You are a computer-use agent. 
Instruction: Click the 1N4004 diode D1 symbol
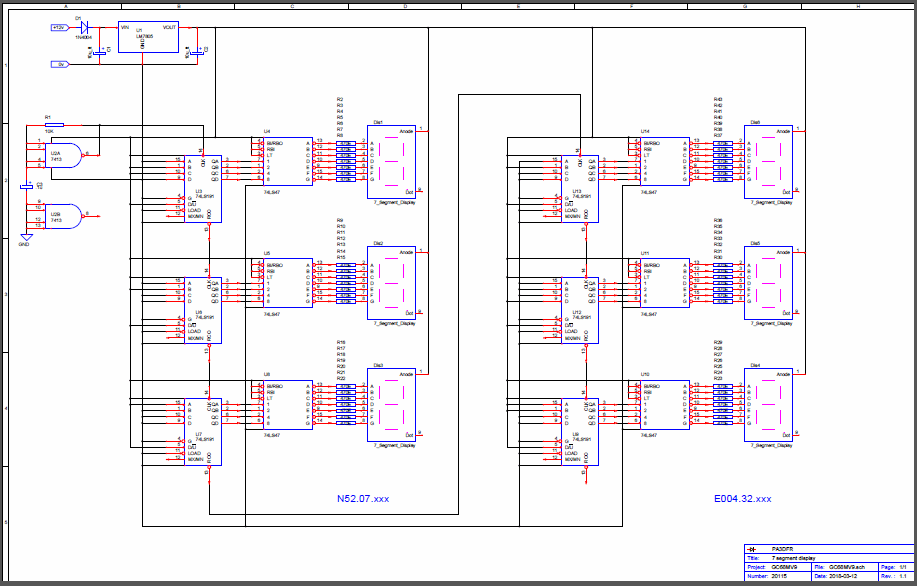[x=83, y=28]
